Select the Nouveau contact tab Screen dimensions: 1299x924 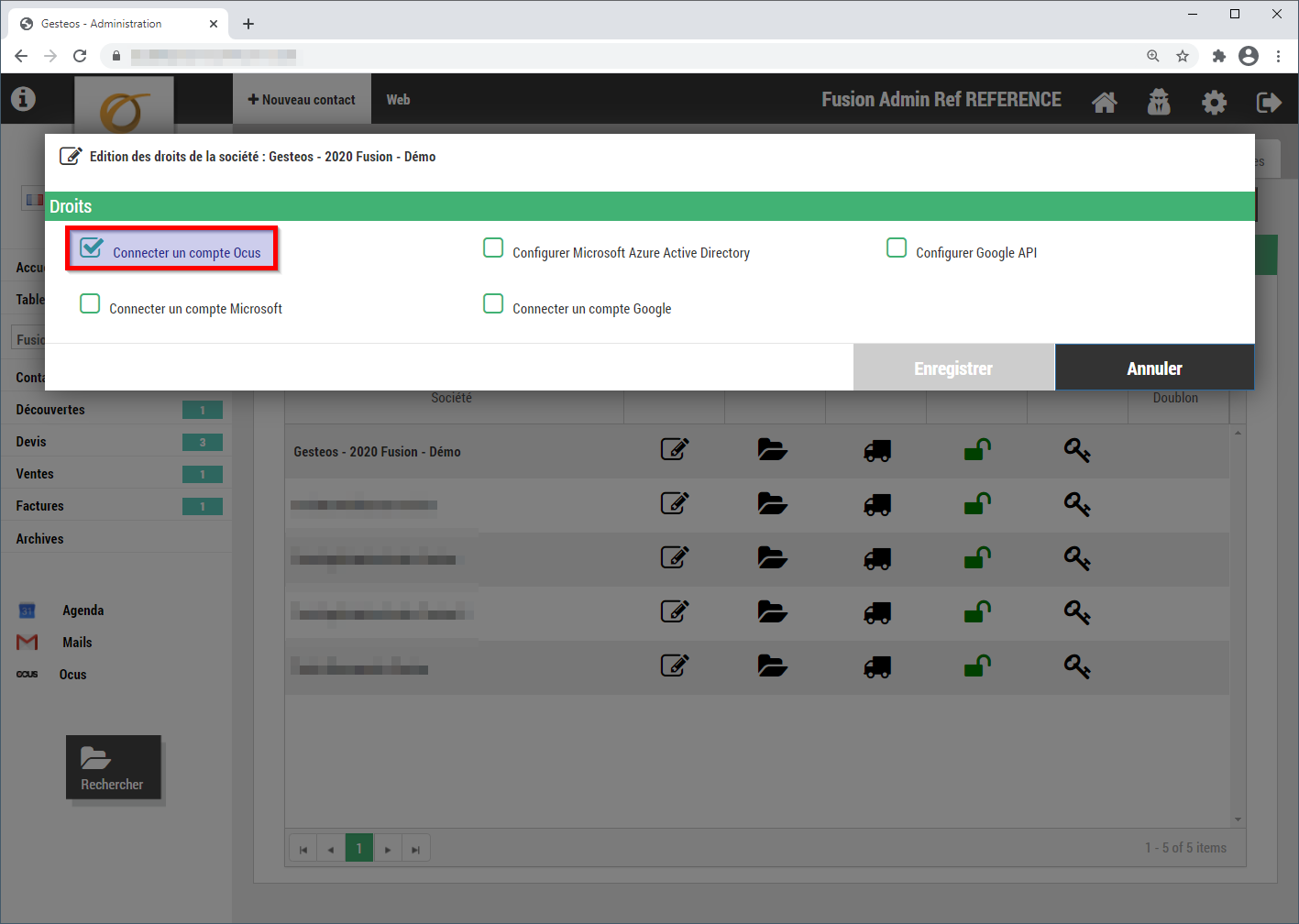point(302,100)
